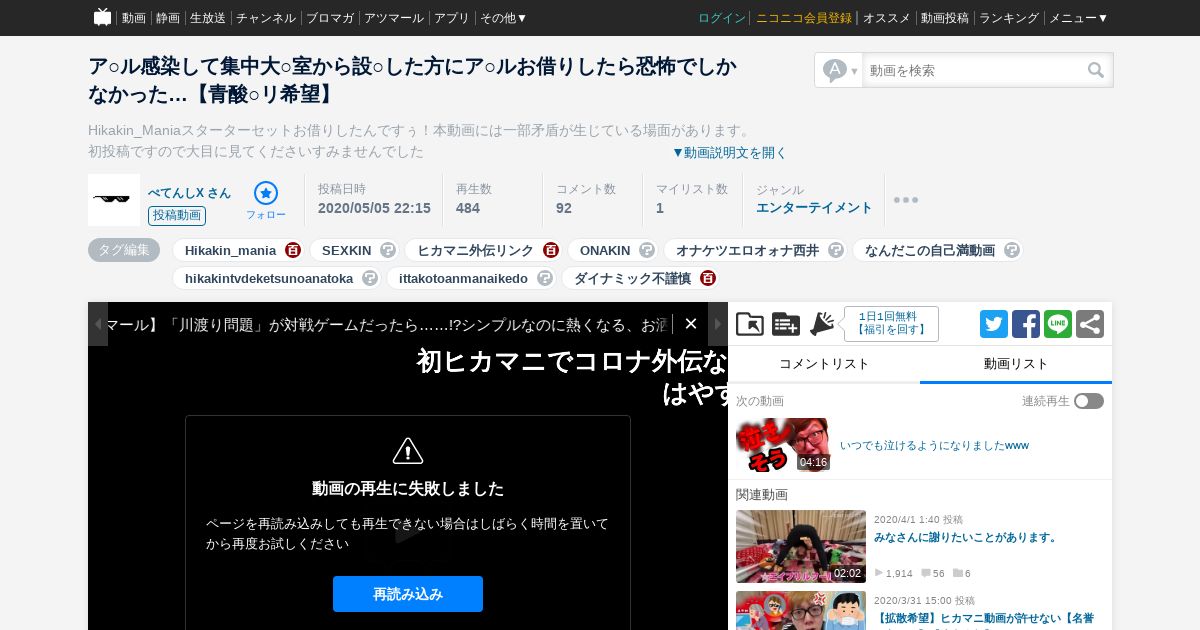The height and width of the screenshot is (630, 1200).
Task: Open the uploader name link beside avatar
Action: pyautogui.click(x=189, y=193)
